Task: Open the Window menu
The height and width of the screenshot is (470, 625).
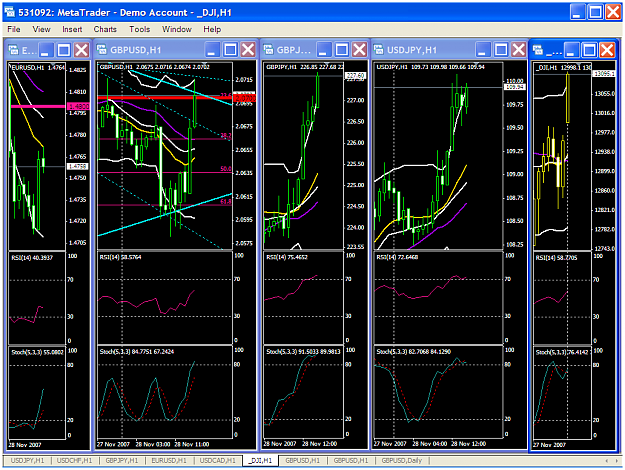Action: 177,29
